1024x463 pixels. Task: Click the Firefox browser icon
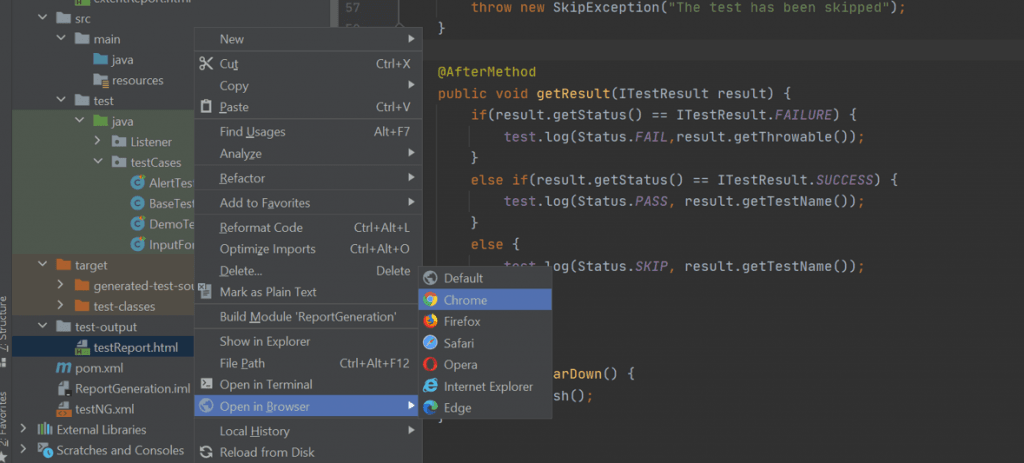pos(430,322)
